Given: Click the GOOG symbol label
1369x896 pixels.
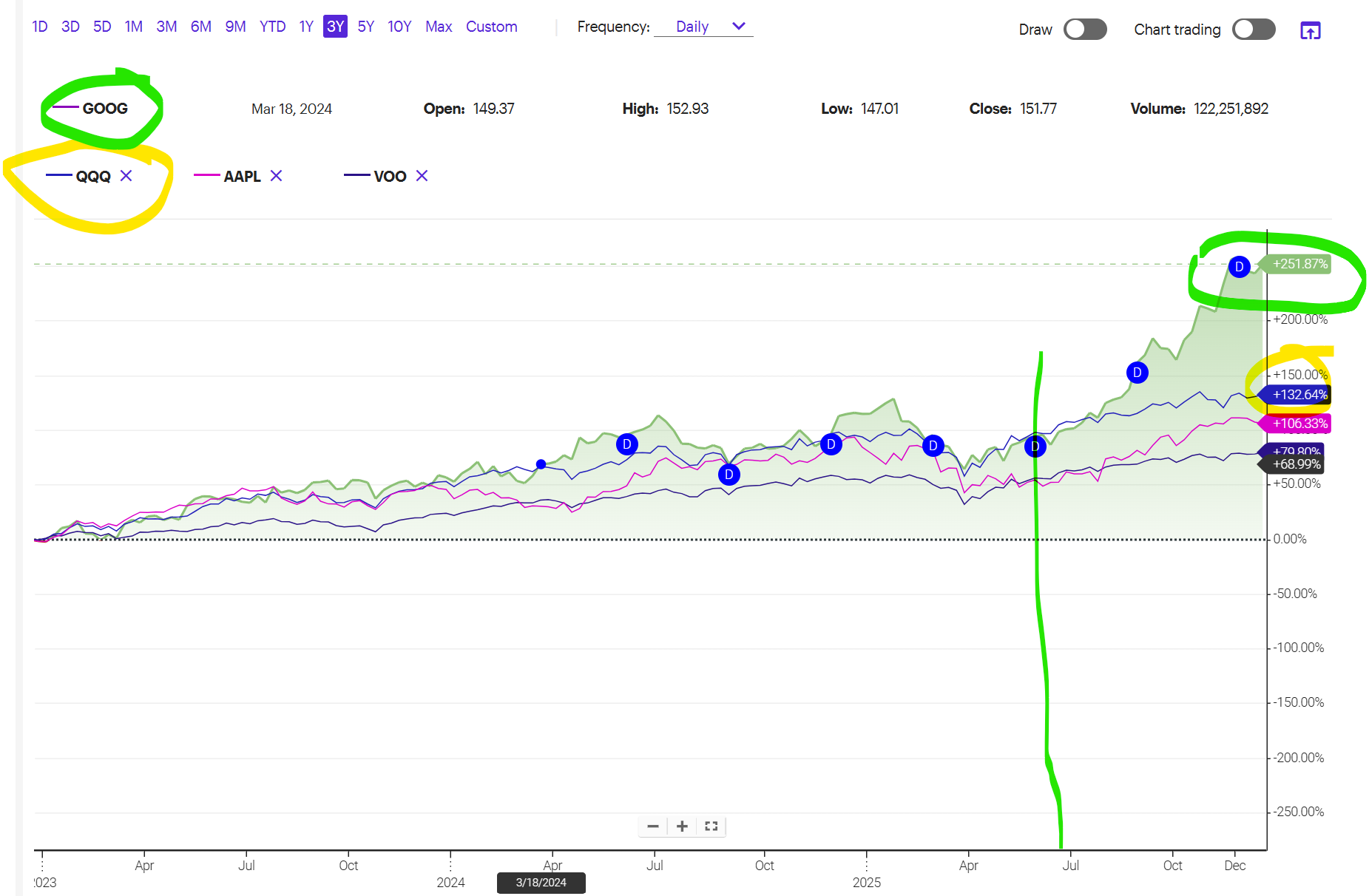Looking at the screenshot, I should click(x=104, y=108).
